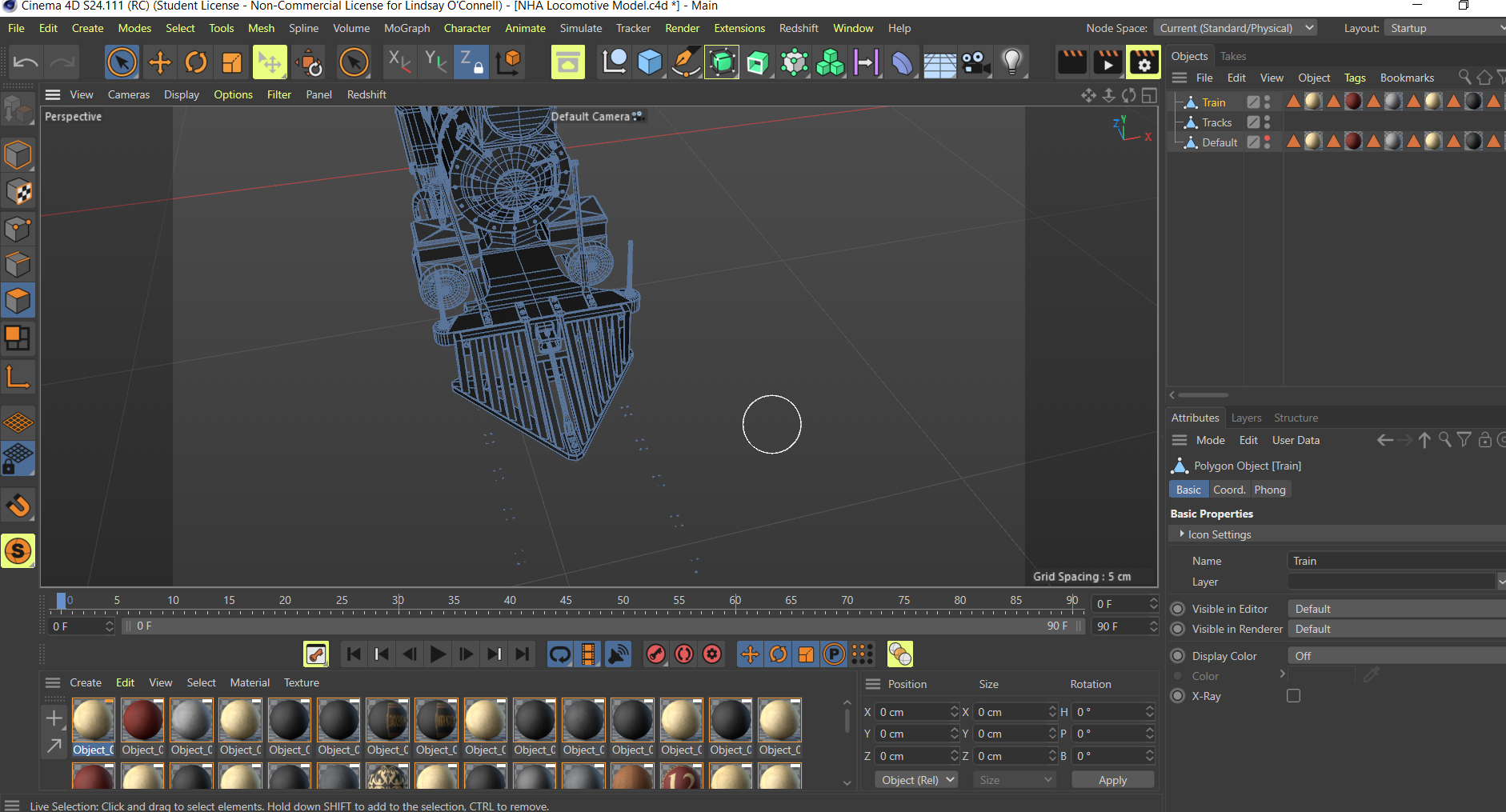Click the Apply button
Viewport: 1506px width, 812px height.
[x=1112, y=780]
